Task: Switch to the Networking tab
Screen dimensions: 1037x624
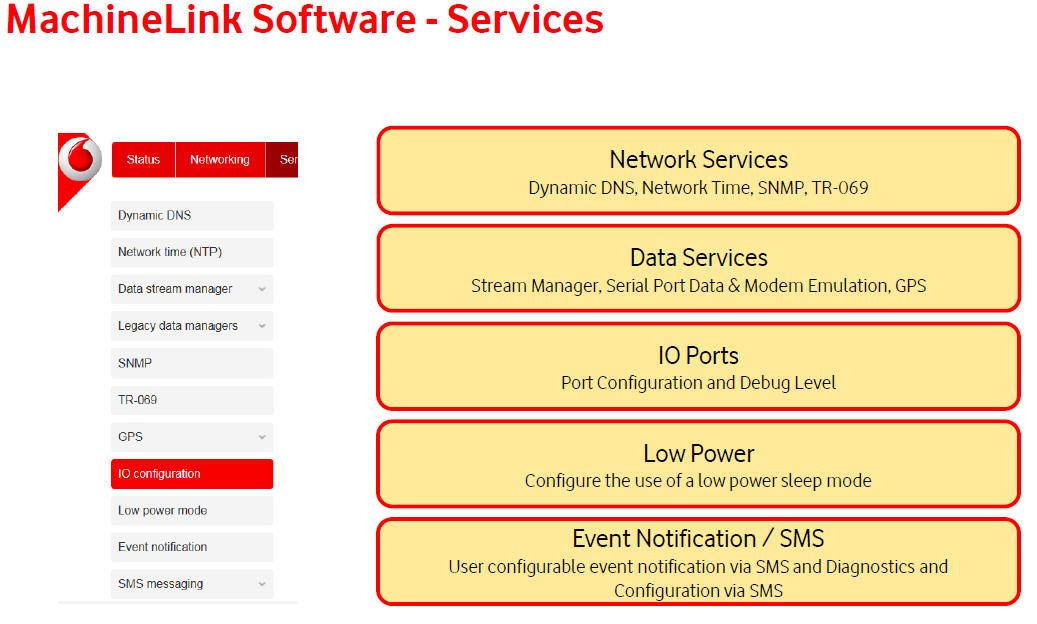Action: click(x=220, y=159)
